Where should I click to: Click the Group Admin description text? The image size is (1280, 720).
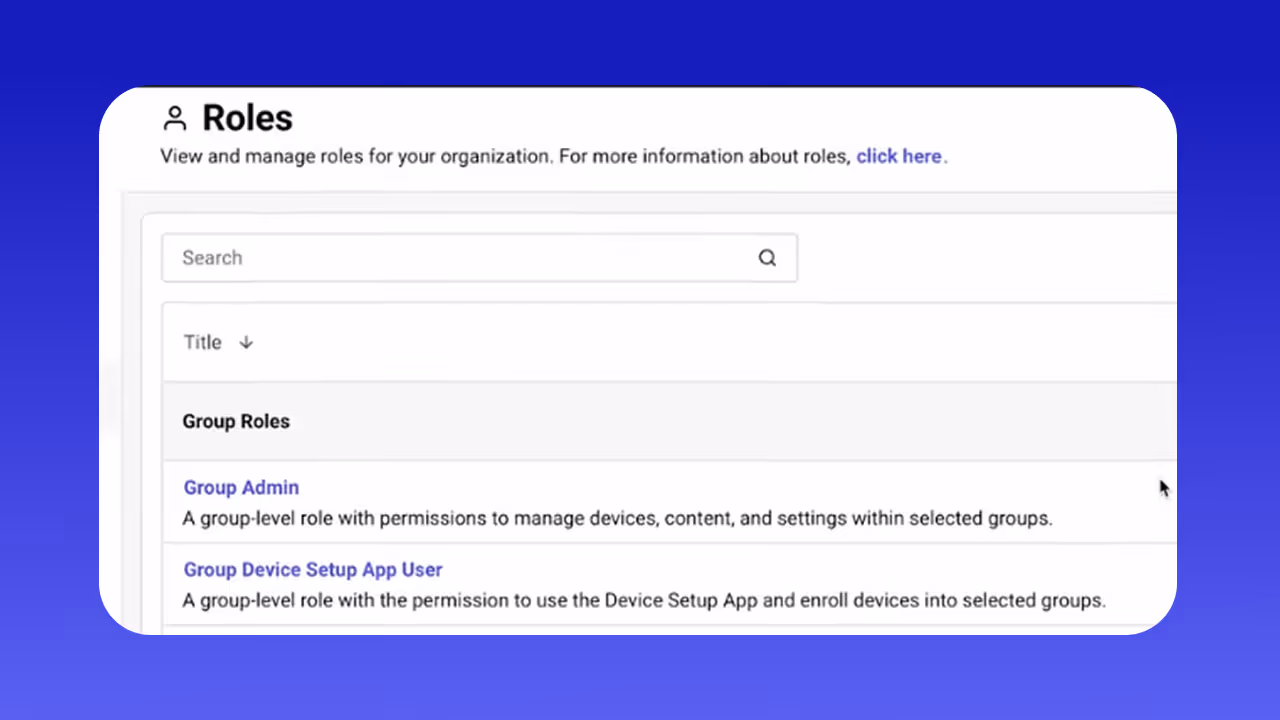click(617, 519)
